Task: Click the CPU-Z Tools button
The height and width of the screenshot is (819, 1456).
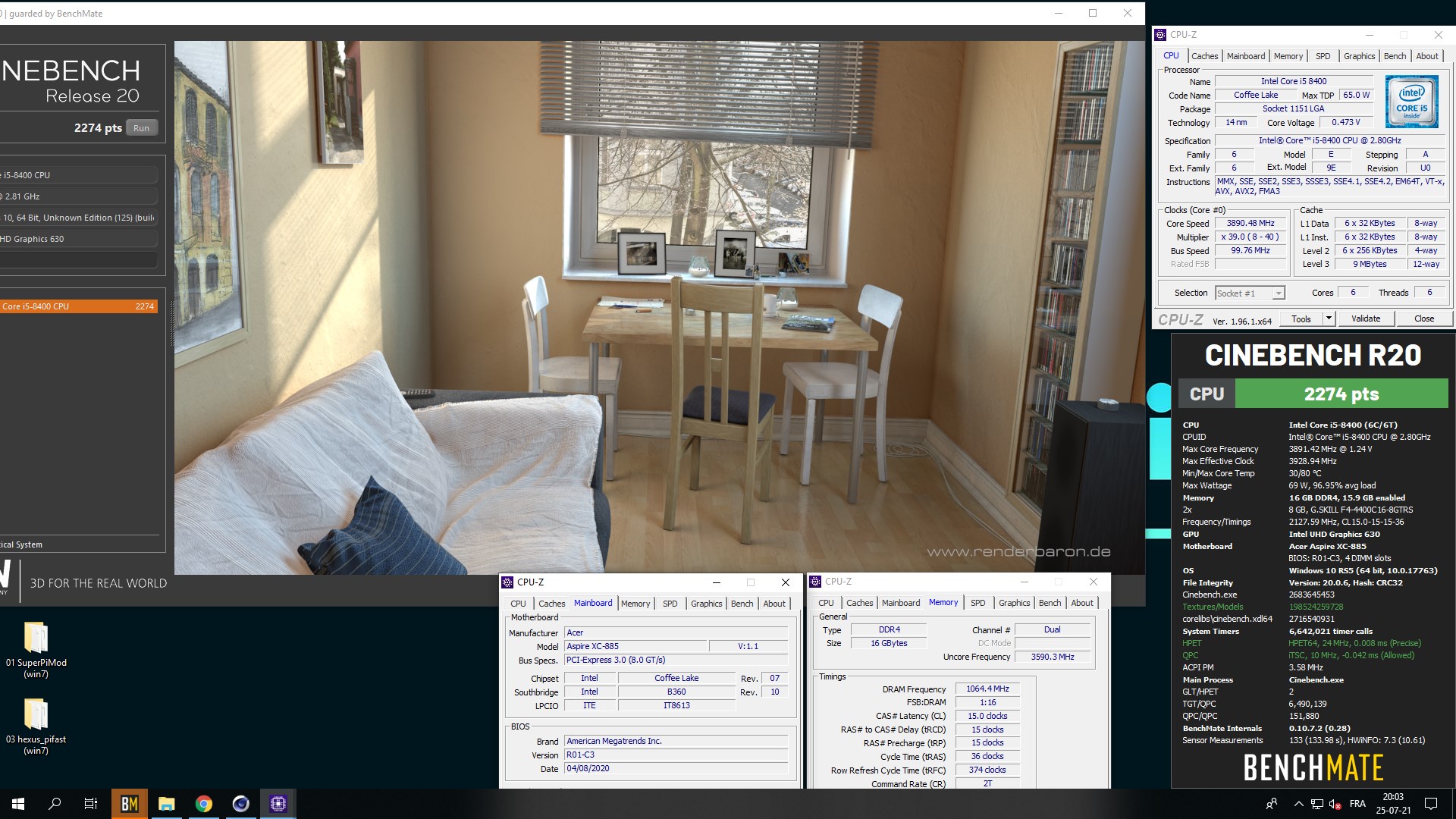Action: [1301, 319]
